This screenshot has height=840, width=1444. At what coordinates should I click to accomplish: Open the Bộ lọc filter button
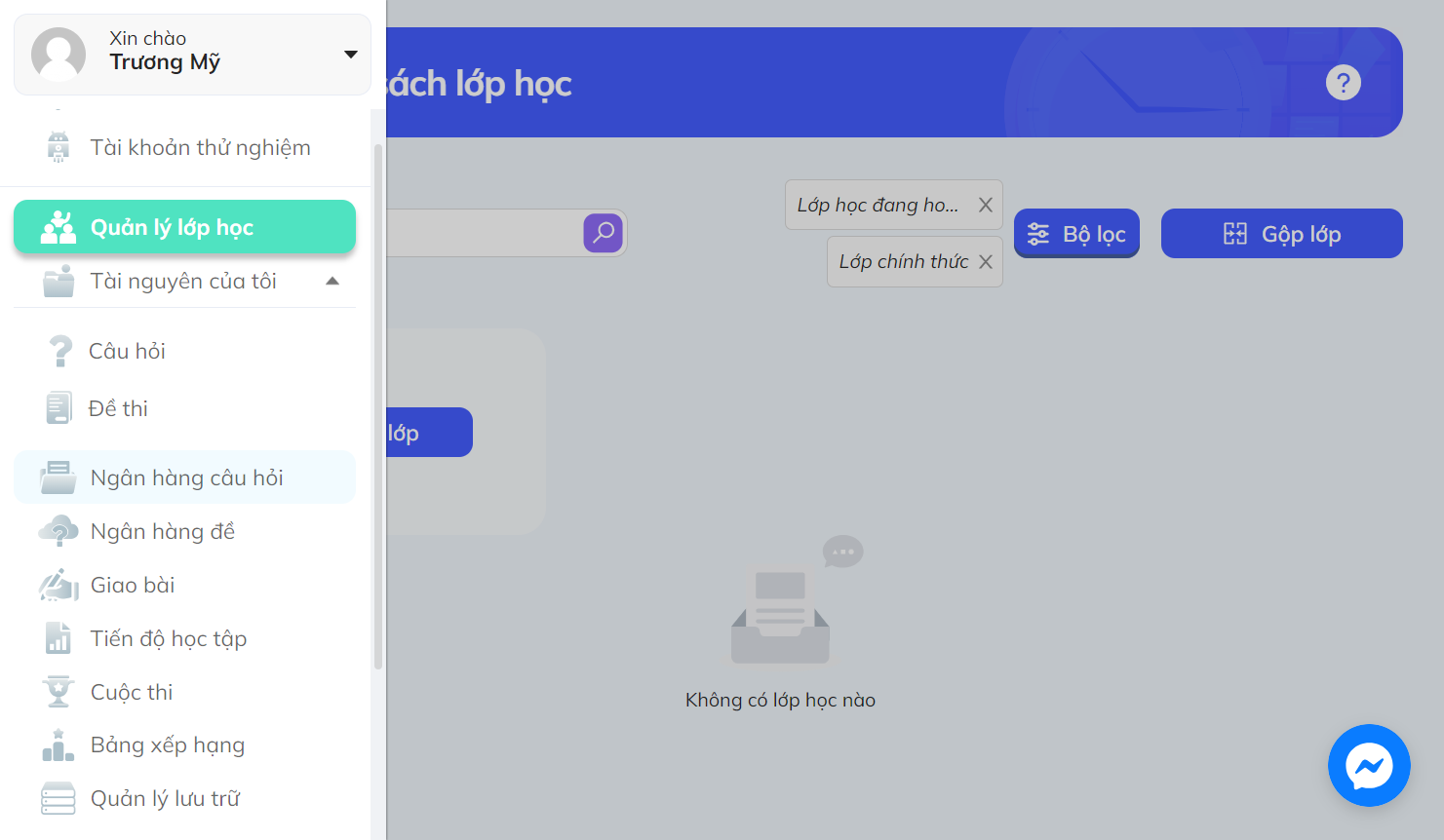(x=1076, y=234)
